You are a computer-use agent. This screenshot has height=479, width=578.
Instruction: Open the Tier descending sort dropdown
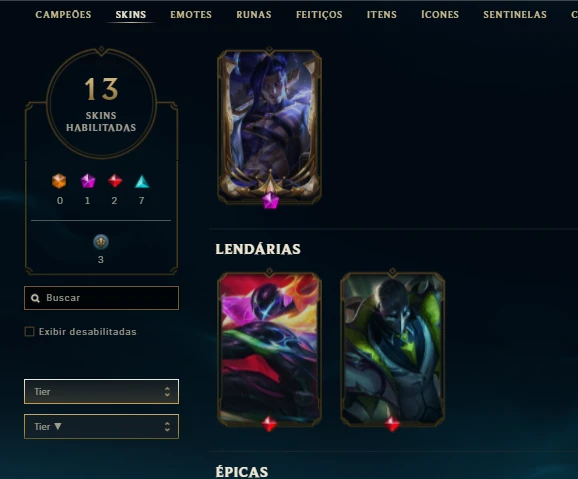coord(101,427)
